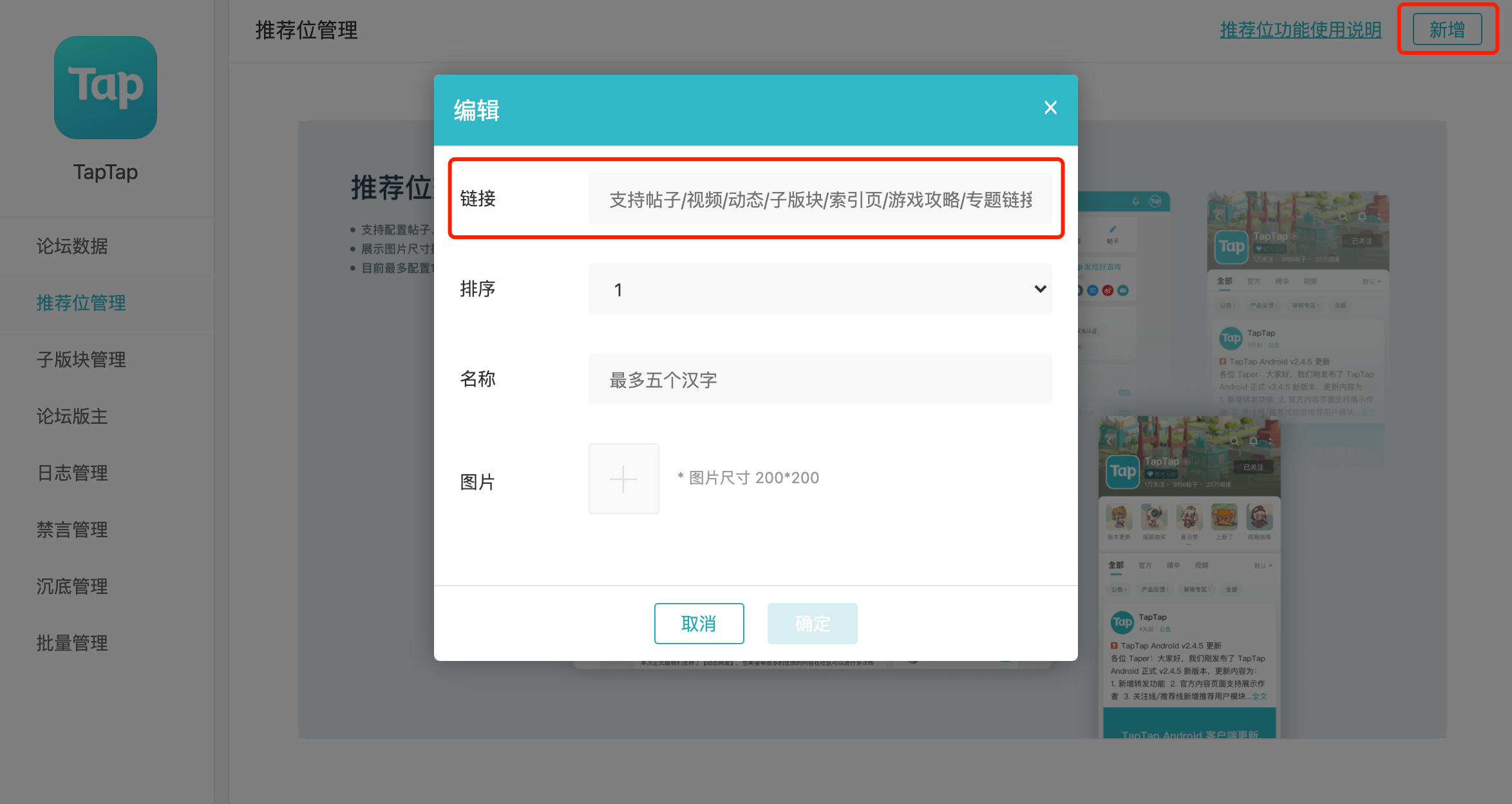Select 推荐位管理 in the sidebar
Viewport: 1512px width, 804px height.
[x=80, y=303]
